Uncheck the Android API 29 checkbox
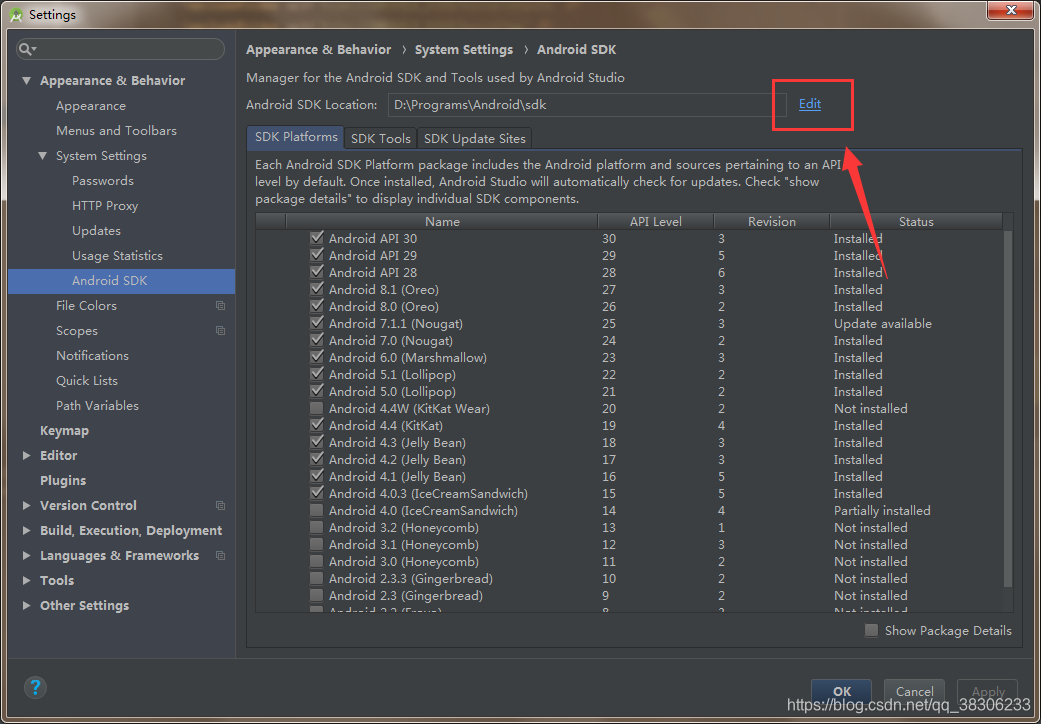This screenshot has width=1041, height=724. coord(317,255)
